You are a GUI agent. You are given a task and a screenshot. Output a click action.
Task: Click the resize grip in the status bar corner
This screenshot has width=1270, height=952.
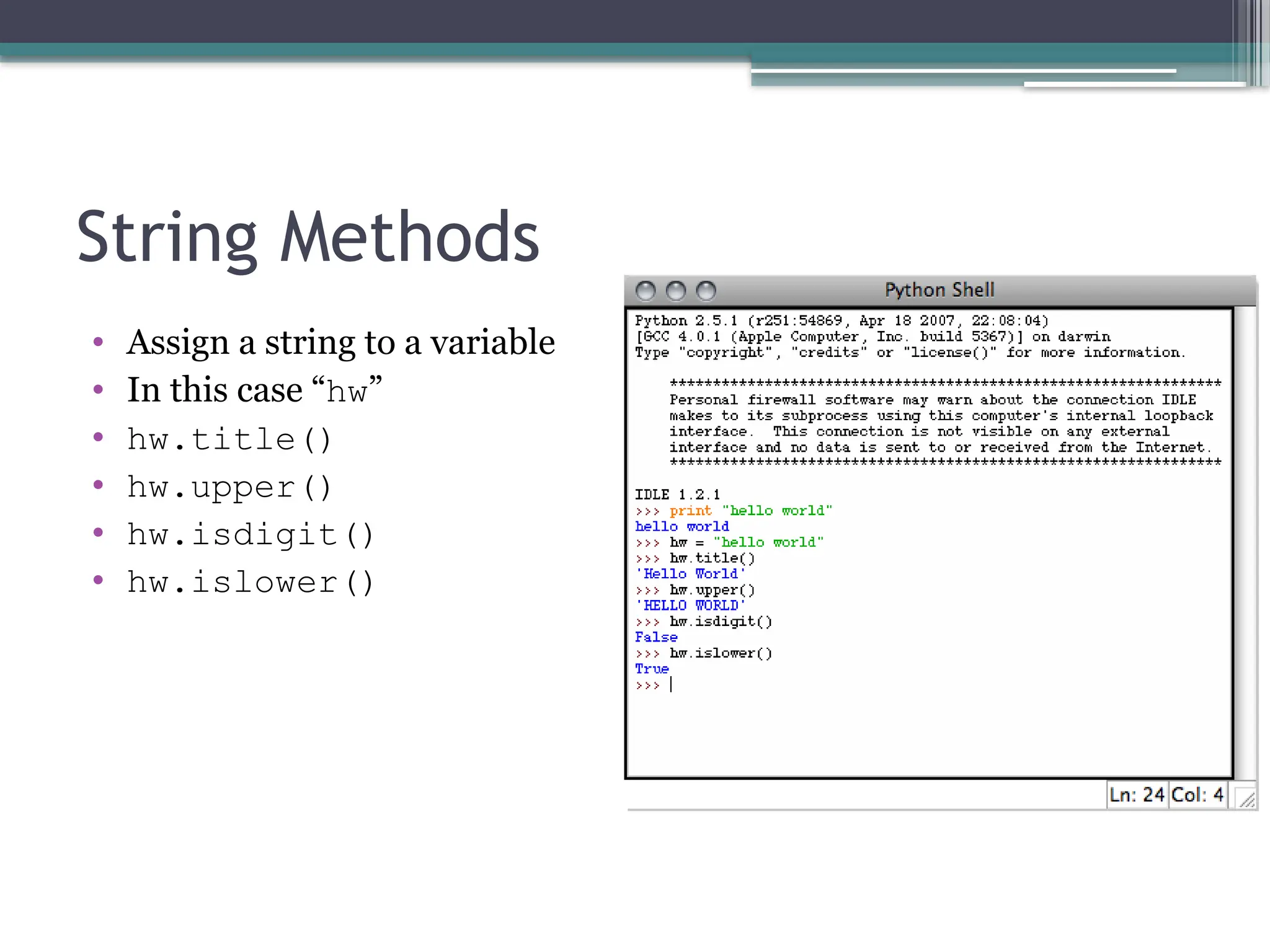1245,797
